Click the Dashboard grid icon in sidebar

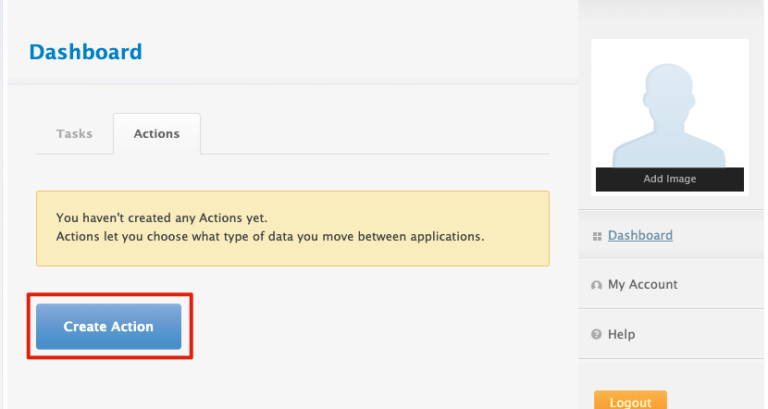click(x=597, y=236)
